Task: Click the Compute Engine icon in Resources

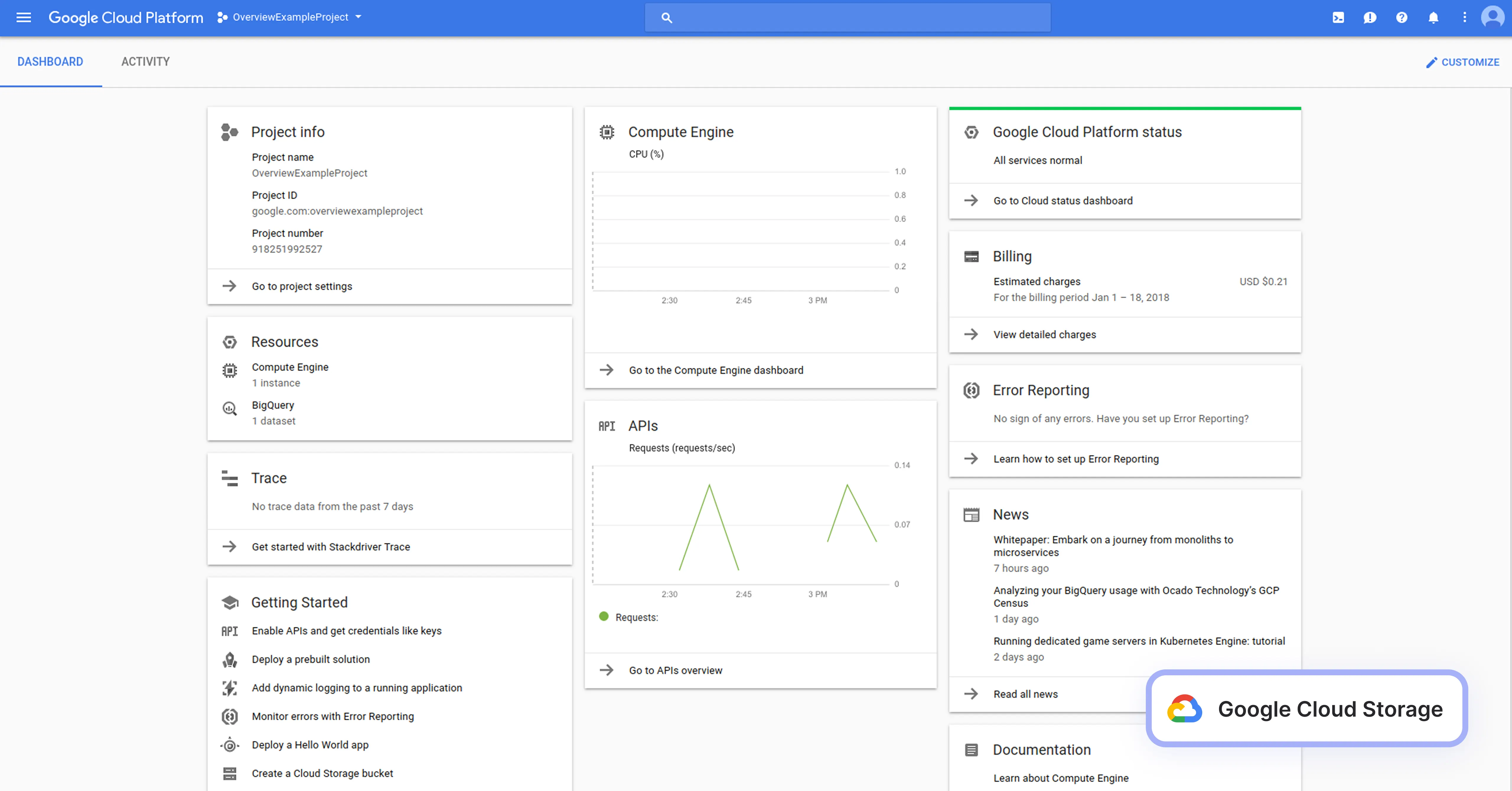Action: pos(229,370)
